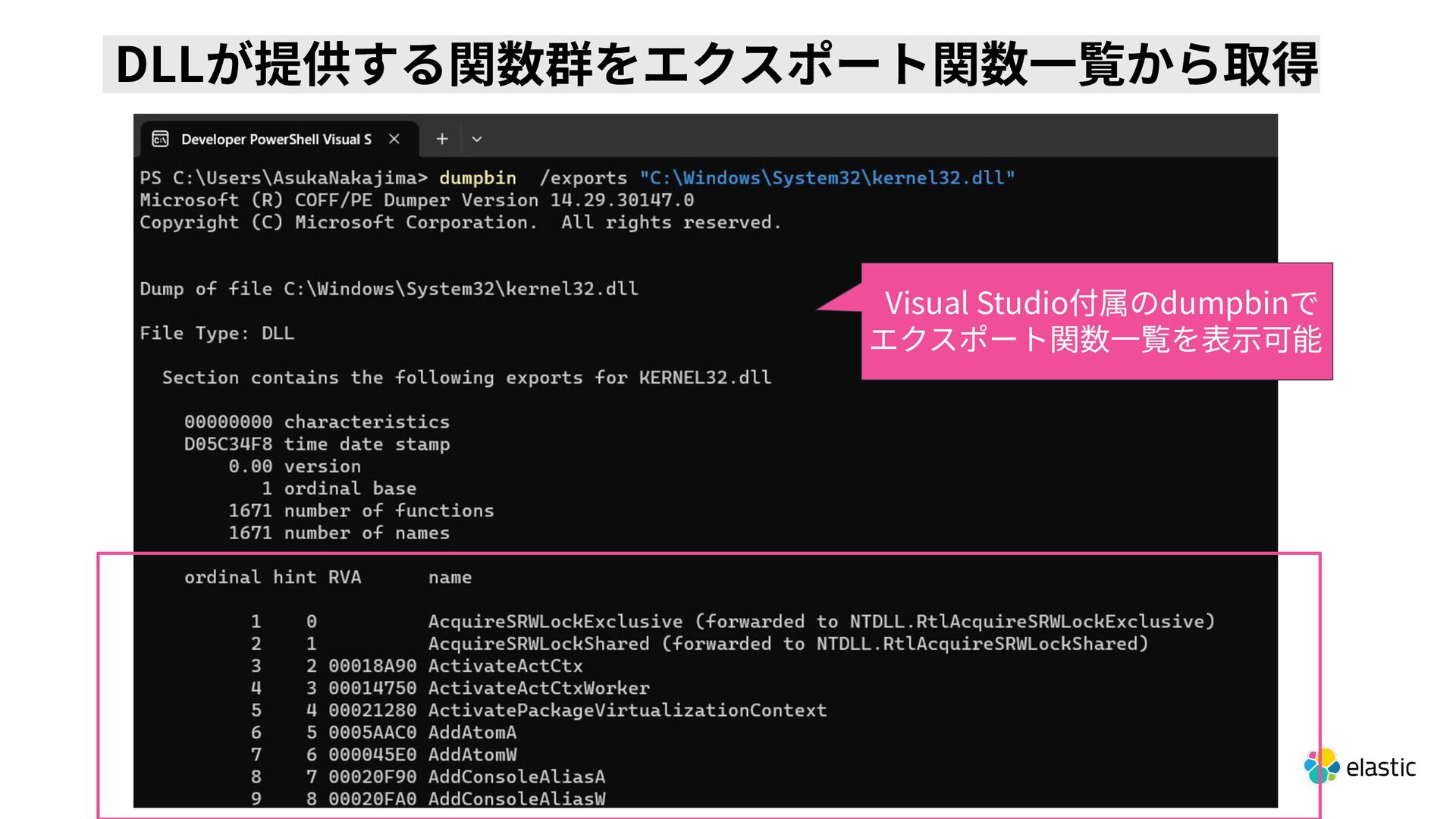1456x819 pixels.
Task: Click the AddAtomA export row
Action: [x=472, y=733]
